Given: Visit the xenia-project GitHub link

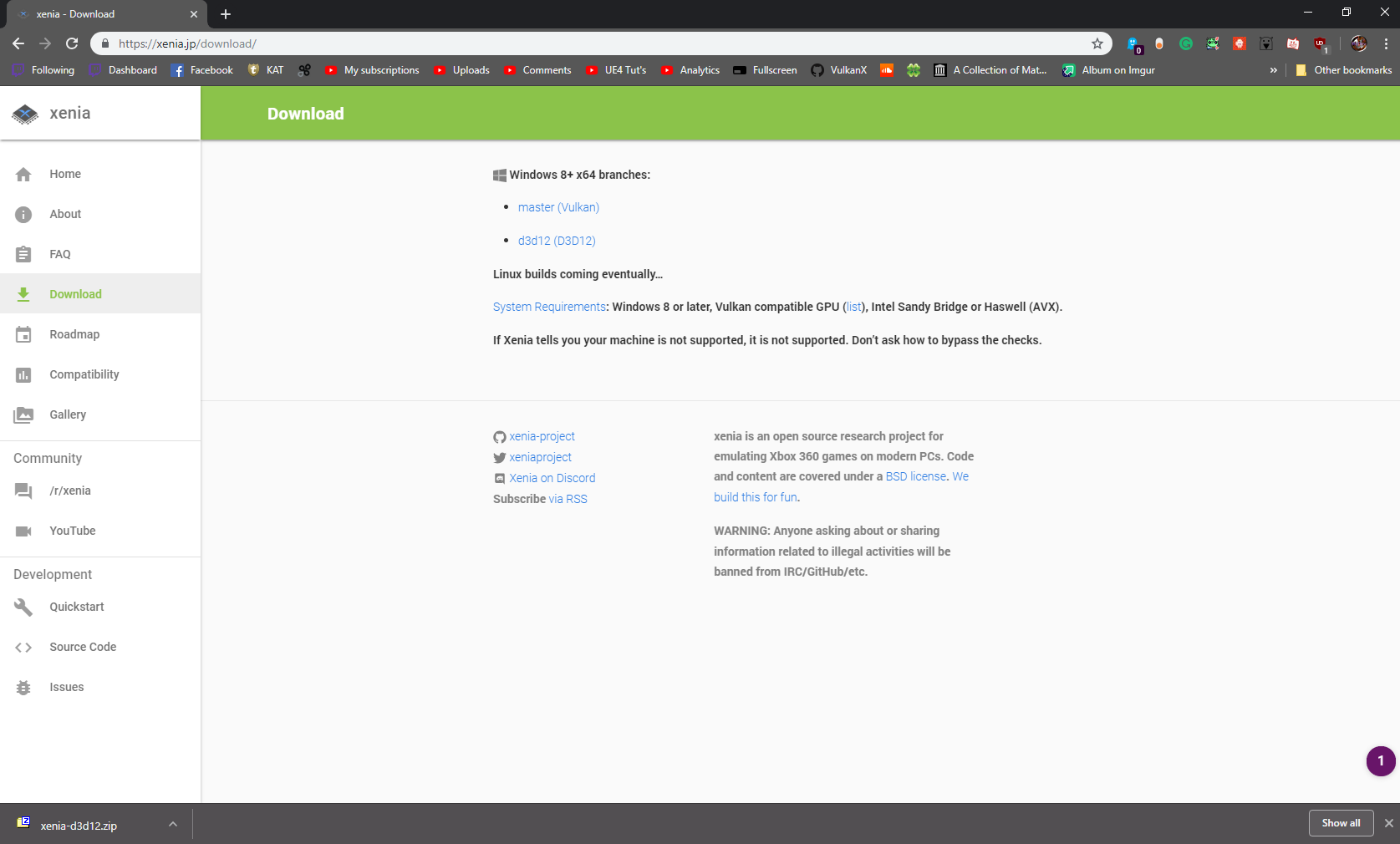Looking at the screenshot, I should click(542, 436).
